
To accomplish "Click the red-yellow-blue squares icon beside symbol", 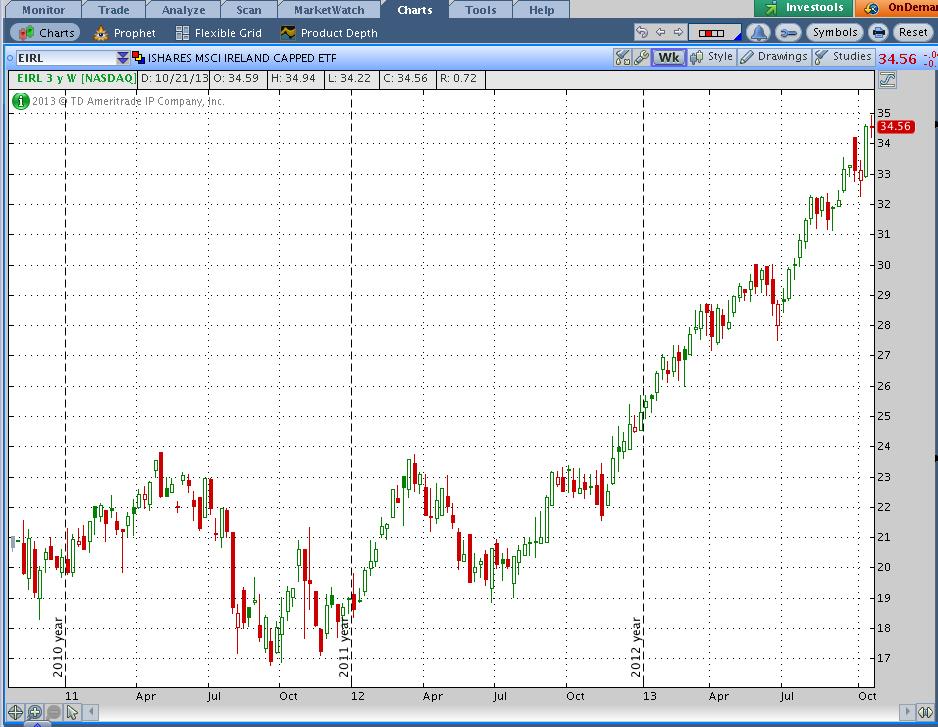I will tap(139, 57).
